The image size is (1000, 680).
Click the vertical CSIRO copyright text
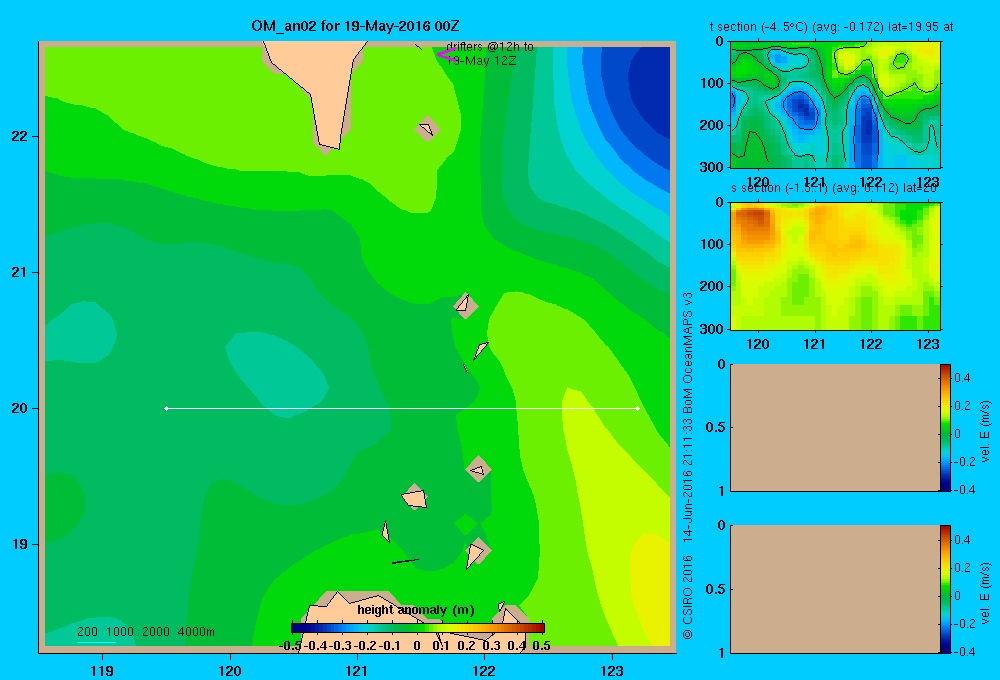[688, 466]
